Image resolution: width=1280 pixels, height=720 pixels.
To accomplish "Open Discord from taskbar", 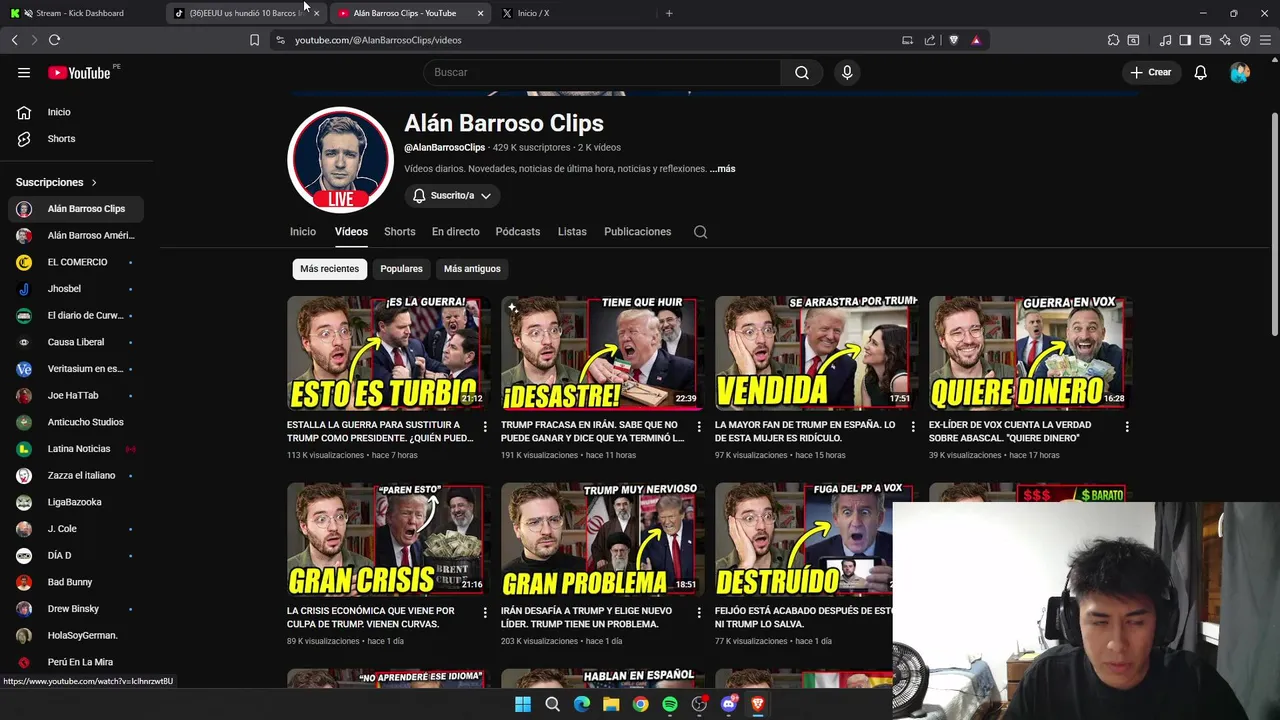I will 729,704.
